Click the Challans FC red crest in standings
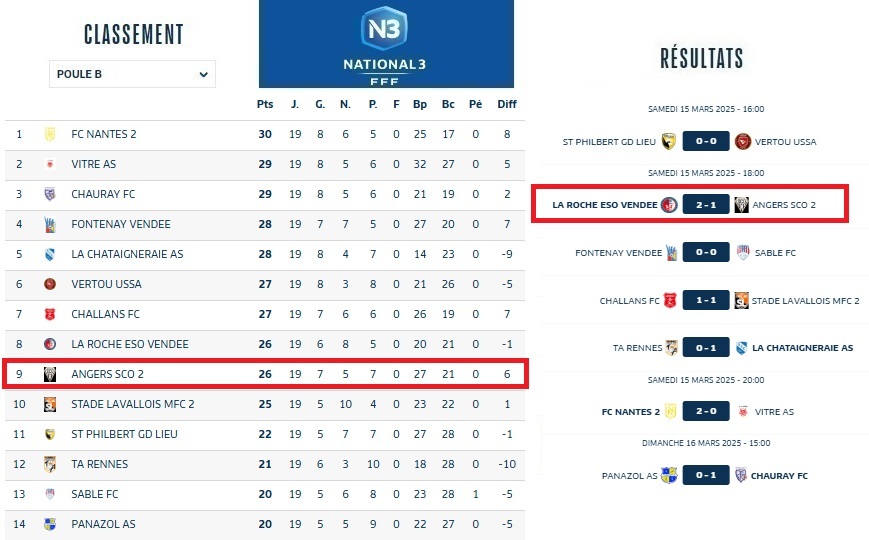 pyautogui.click(x=49, y=314)
